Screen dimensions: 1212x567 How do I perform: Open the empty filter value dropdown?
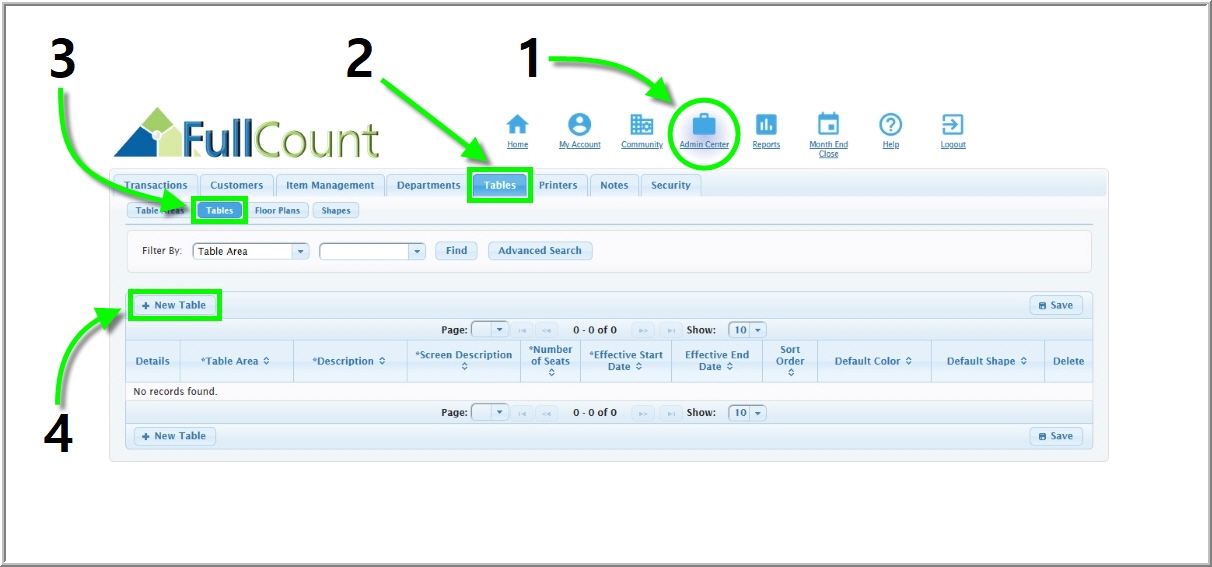click(417, 251)
